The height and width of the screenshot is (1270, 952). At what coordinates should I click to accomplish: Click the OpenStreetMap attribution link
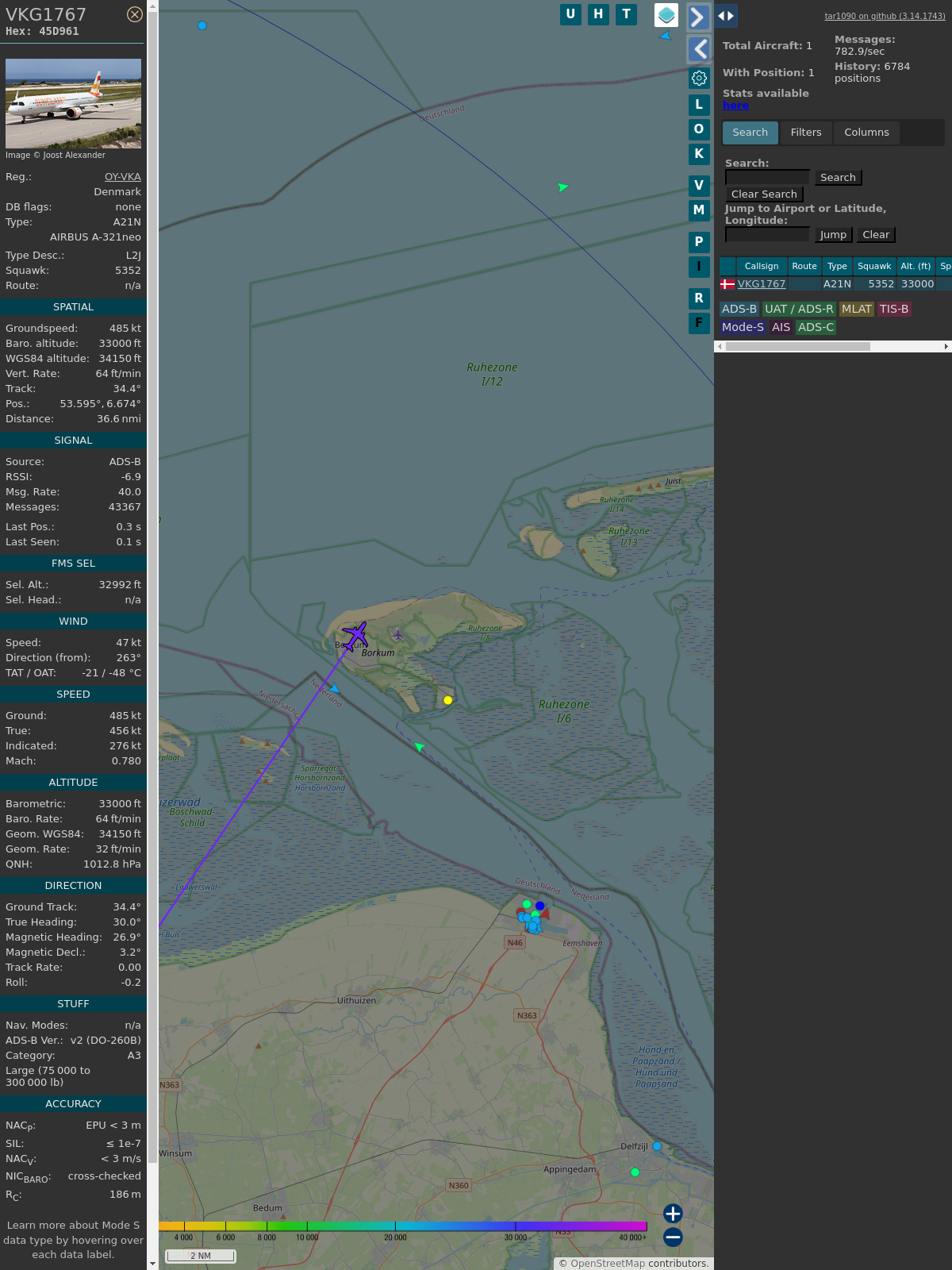[608, 1264]
